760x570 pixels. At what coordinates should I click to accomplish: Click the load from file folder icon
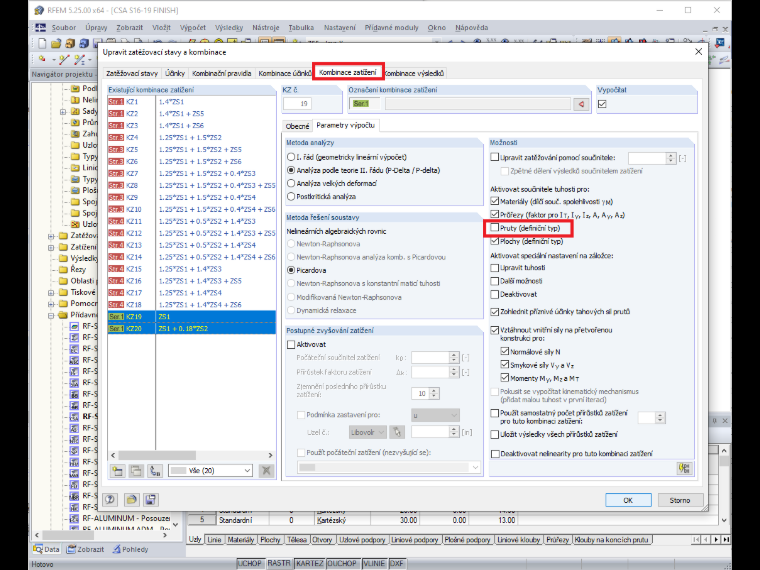click(131, 500)
